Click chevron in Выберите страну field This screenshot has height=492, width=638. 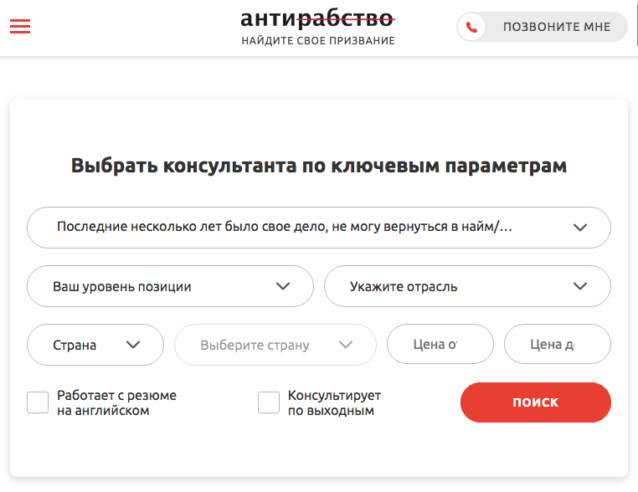click(x=345, y=345)
